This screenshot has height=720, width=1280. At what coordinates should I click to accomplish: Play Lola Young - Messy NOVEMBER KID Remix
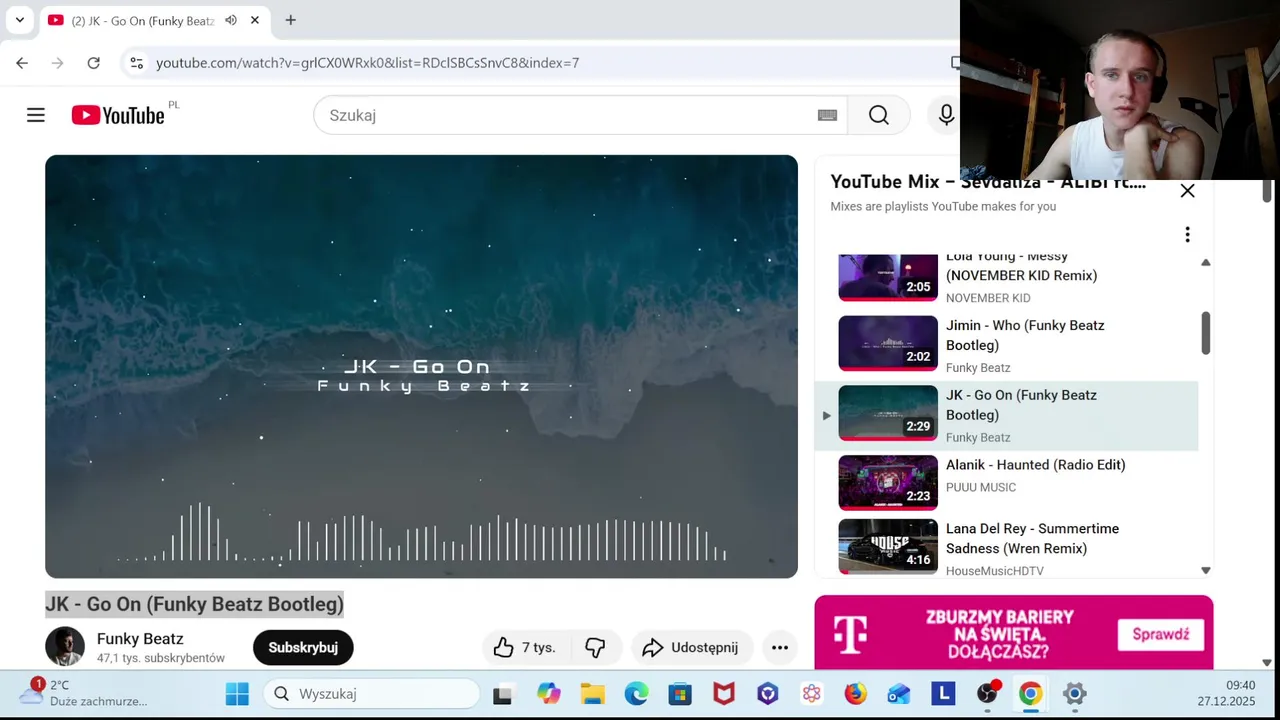[1022, 266]
